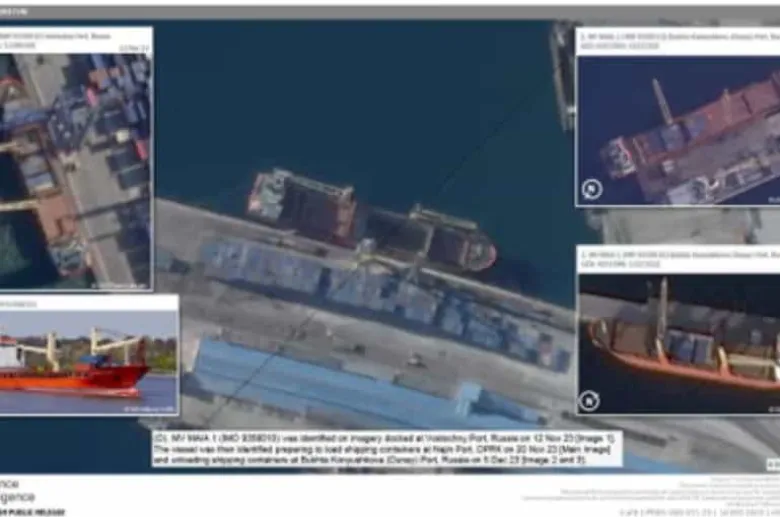Click the caption header of bottom-right inset
The height and width of the screenshot is (517, 780).
point(678,259)
